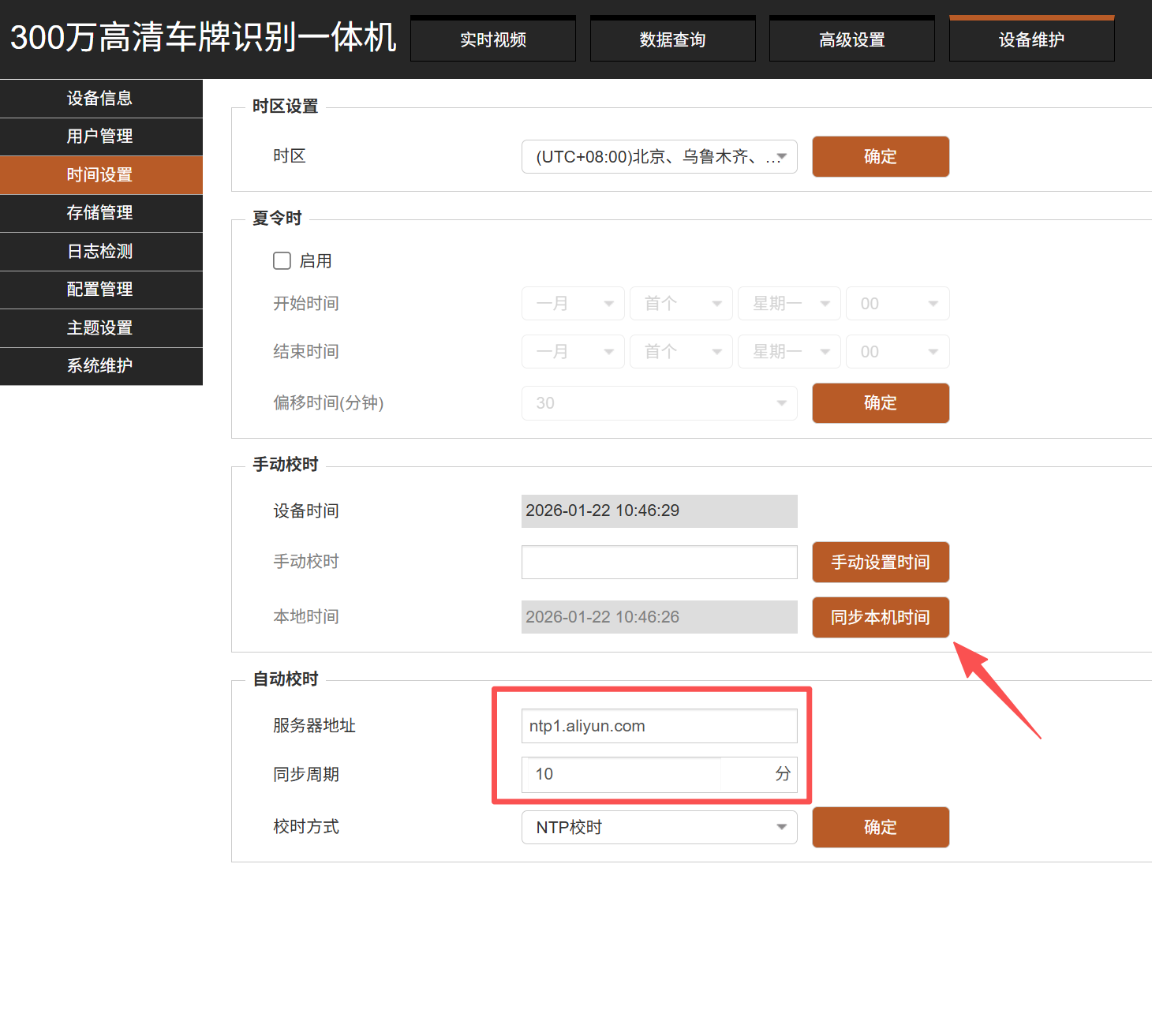Open the time zone dropdown
Screen dimensions: 1152x1036
coord(659,156)
